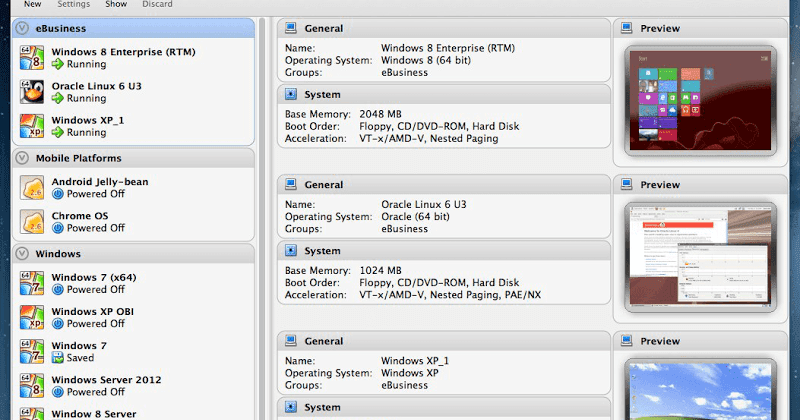Click the General icon for Windows 8 Enterprise details

pos(291,28)
